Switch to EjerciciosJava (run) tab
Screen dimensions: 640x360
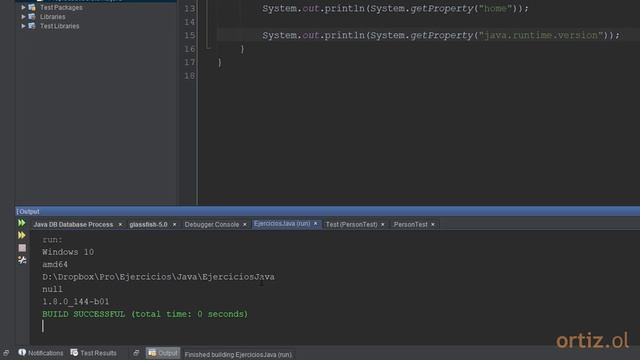coord(282,224)
